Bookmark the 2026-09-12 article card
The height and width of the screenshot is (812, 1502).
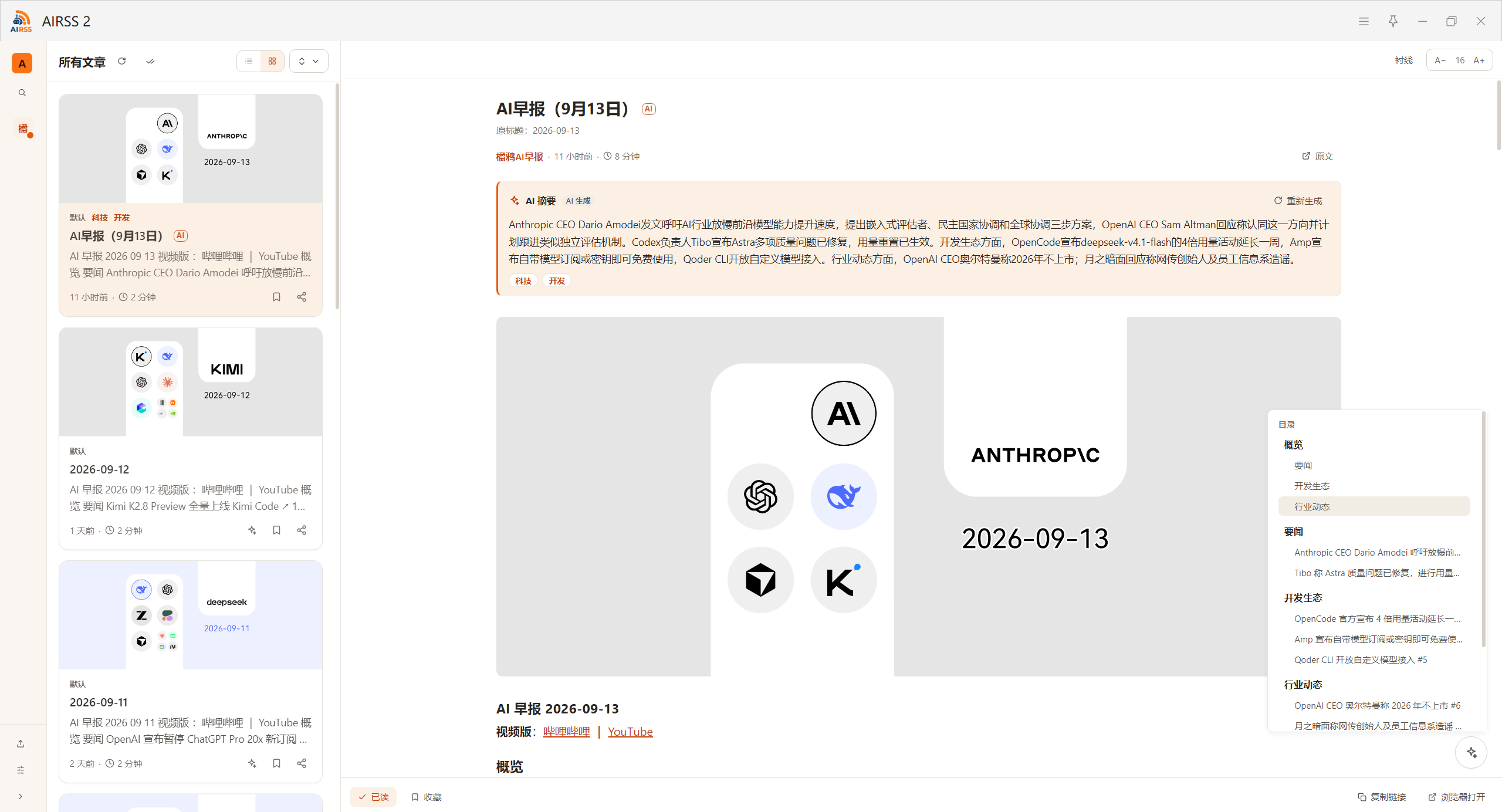pyautogui.click(x=276, y=530)
